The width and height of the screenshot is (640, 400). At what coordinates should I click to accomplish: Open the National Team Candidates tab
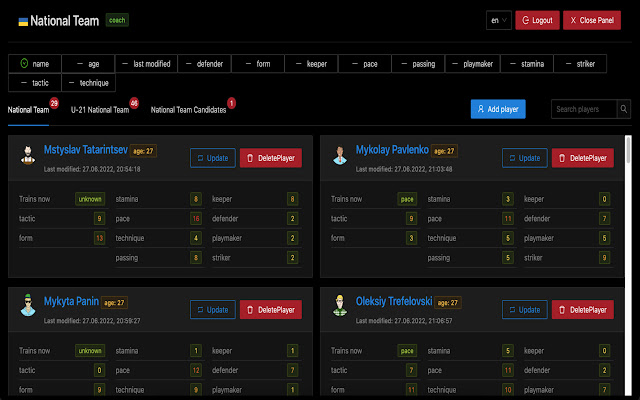pyautogui.click(x=188, y=110)
